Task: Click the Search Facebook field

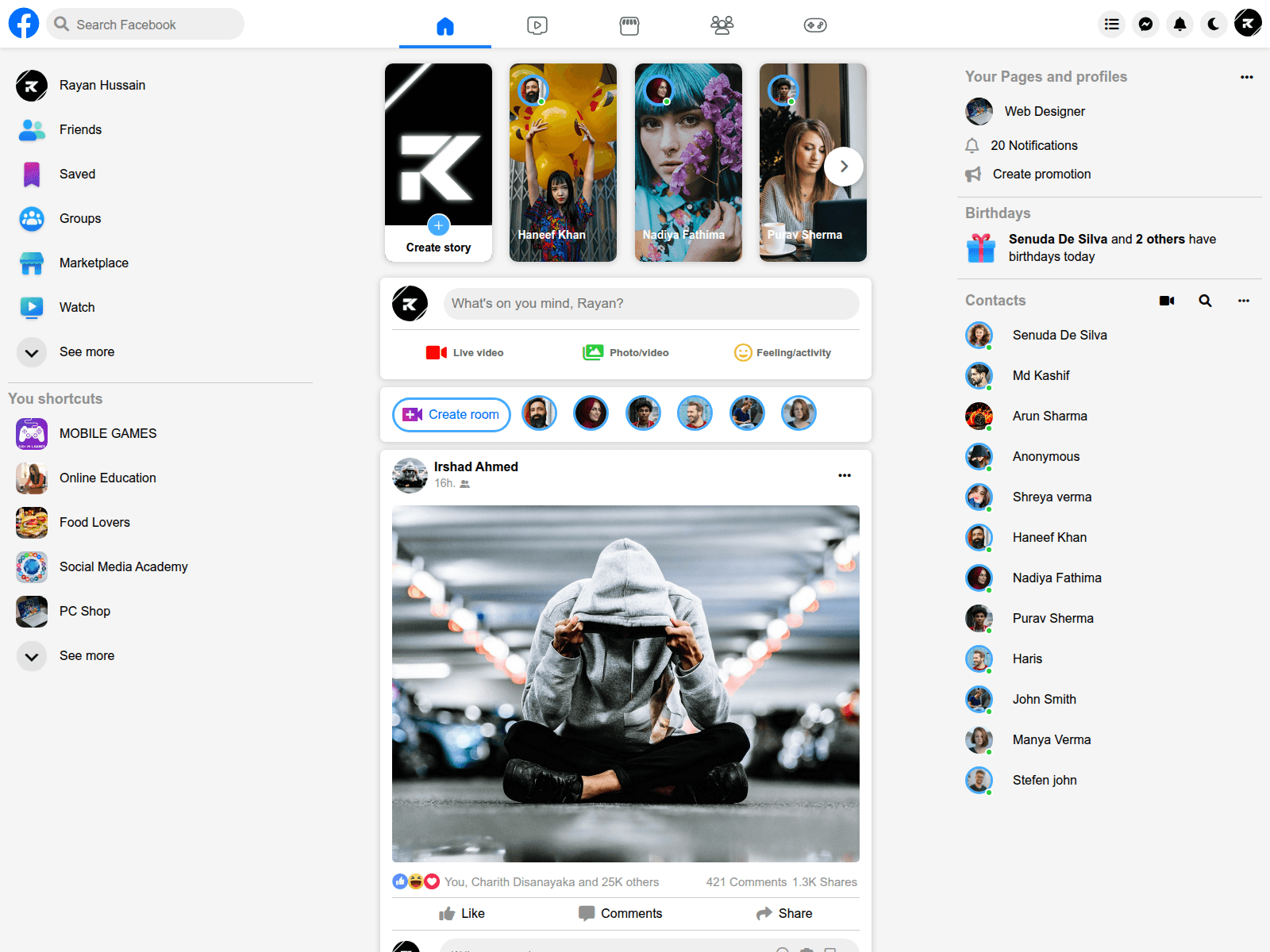Action: tap(145, 24)
